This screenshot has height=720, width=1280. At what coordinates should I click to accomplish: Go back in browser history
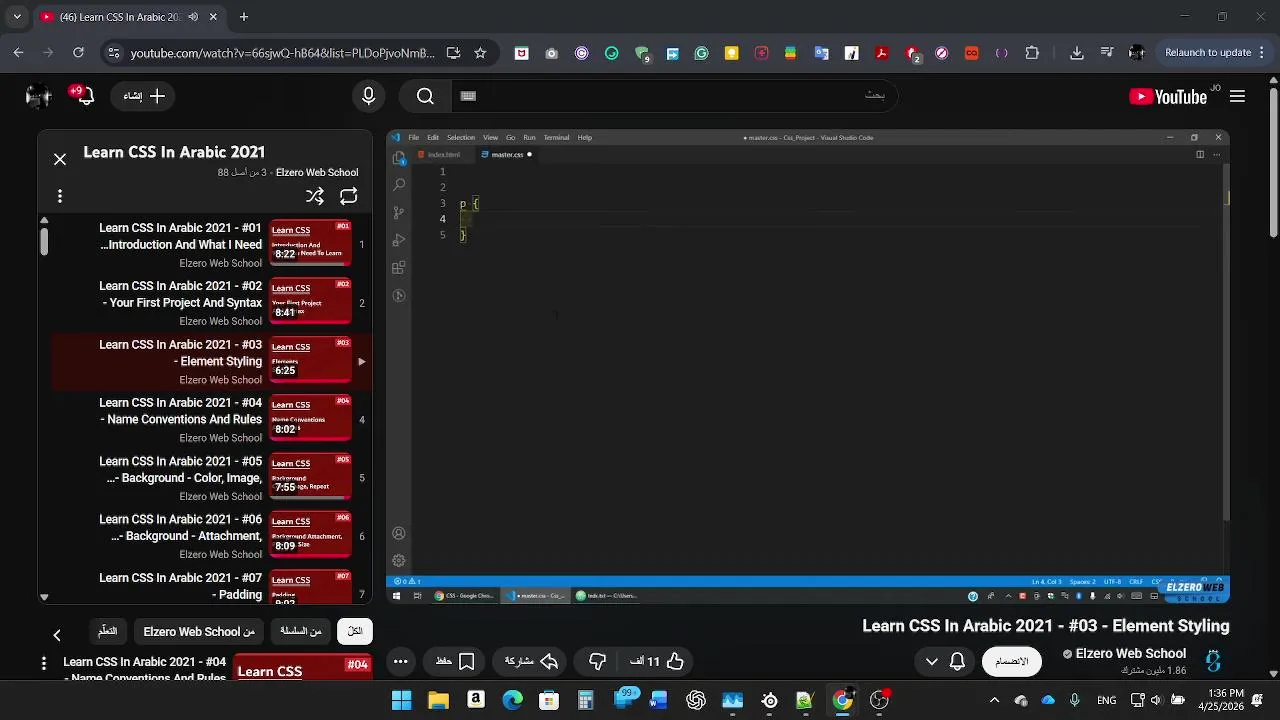click(18, 53)
